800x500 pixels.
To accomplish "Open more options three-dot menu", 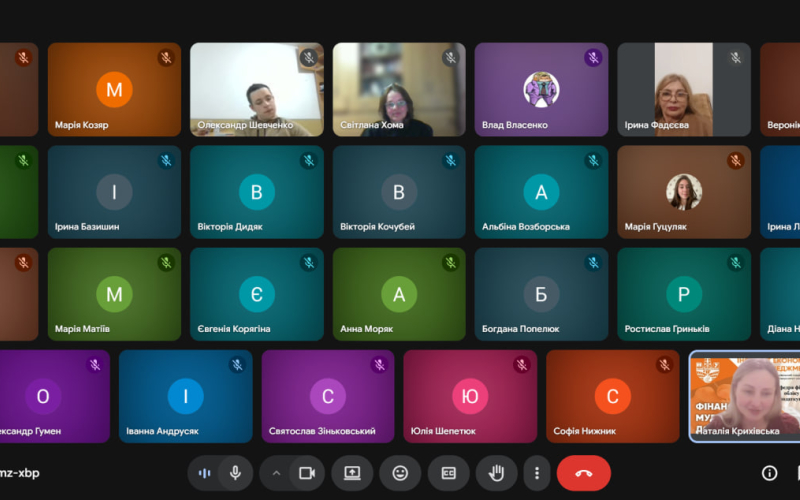I will [537, 473].
